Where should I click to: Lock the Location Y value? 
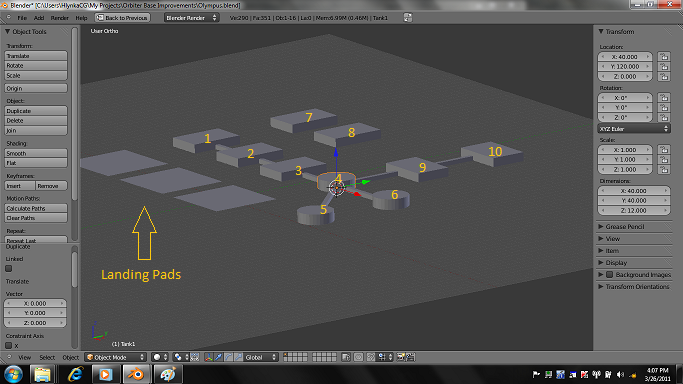tap(664, 67)
